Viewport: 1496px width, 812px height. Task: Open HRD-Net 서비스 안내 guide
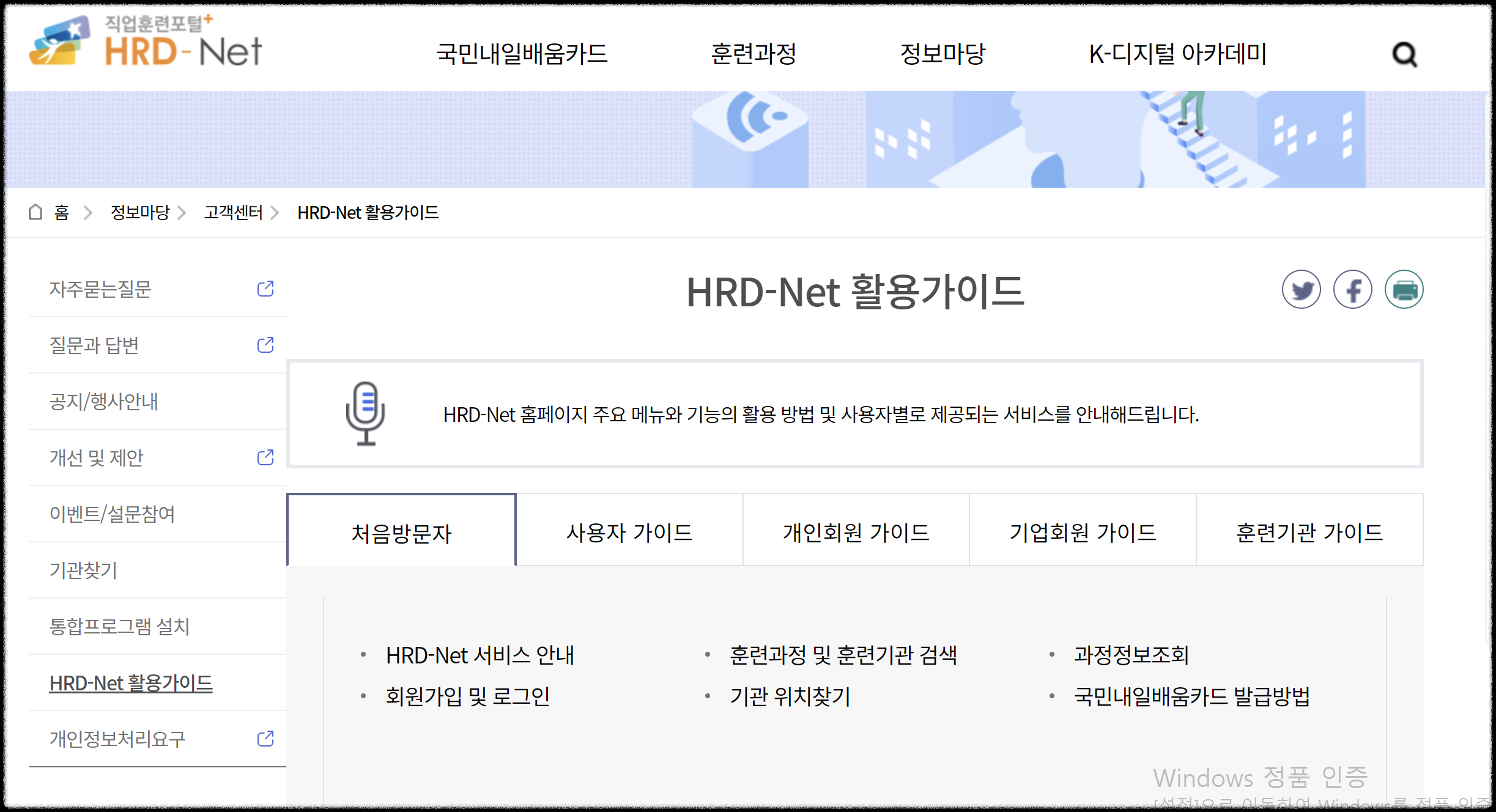pyautogui.click(x=480, y=655)
